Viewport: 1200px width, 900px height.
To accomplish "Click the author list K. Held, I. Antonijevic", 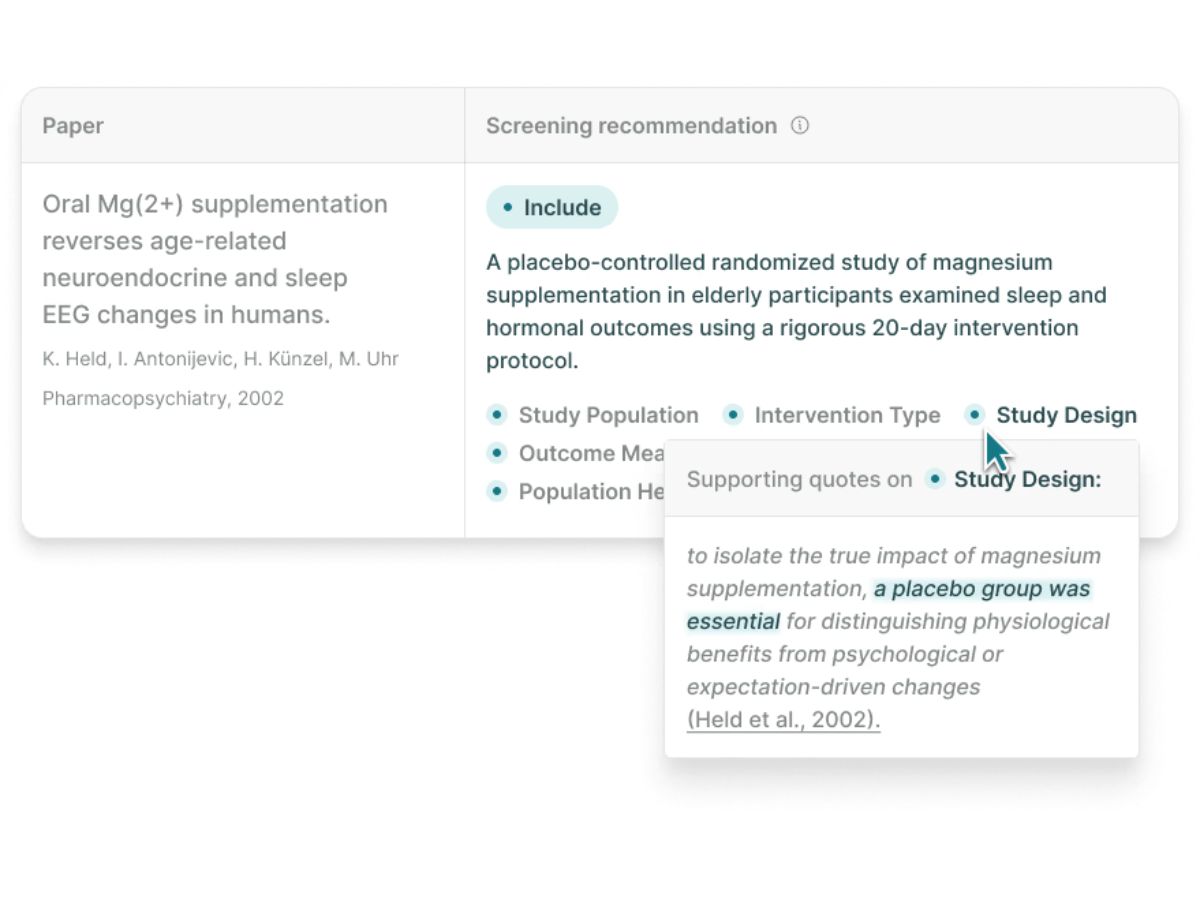I will (220, 358).
